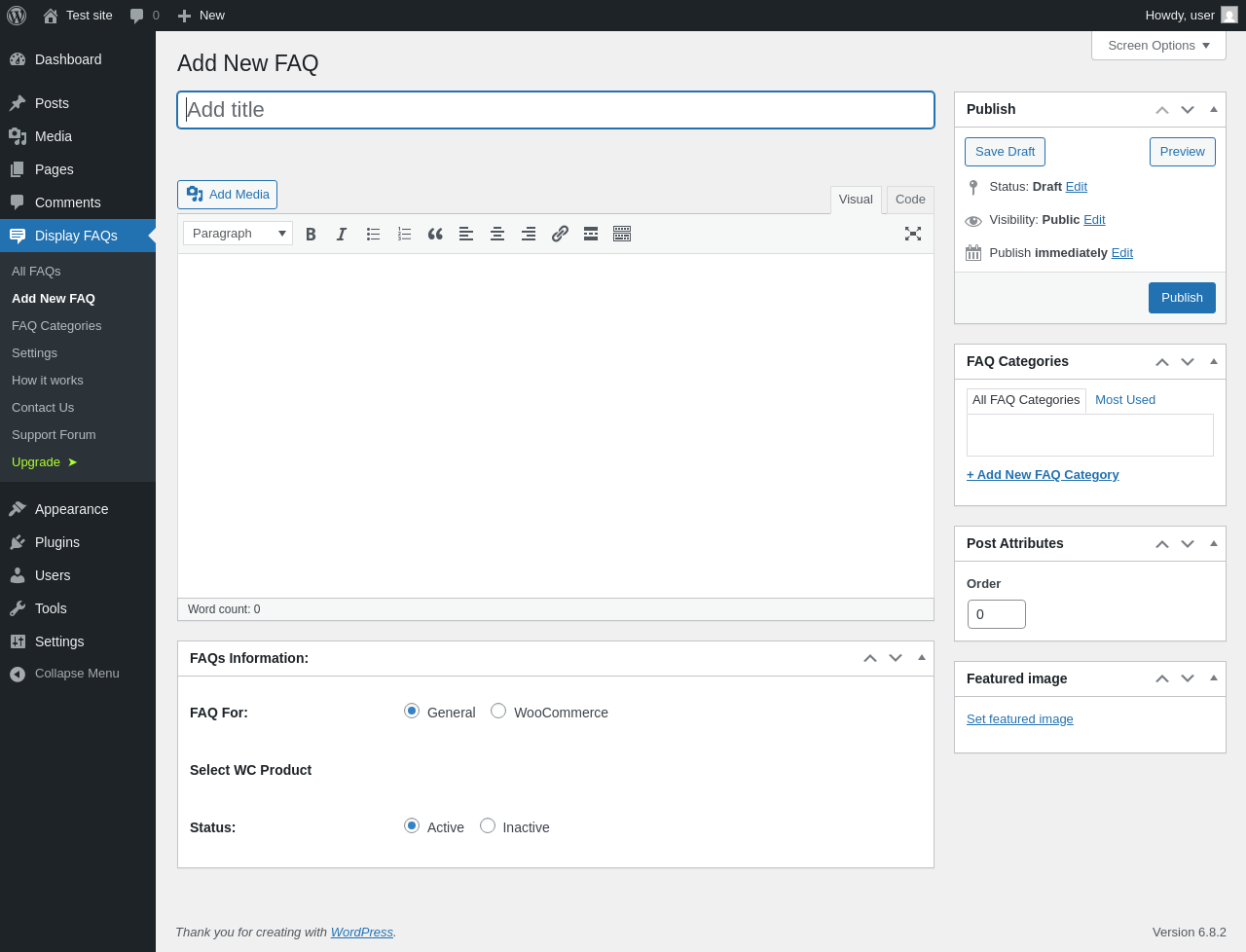The width and height of the screenshot is (1246, 952).
Task: Set Status to Inactive
Action: click(488, 825)
